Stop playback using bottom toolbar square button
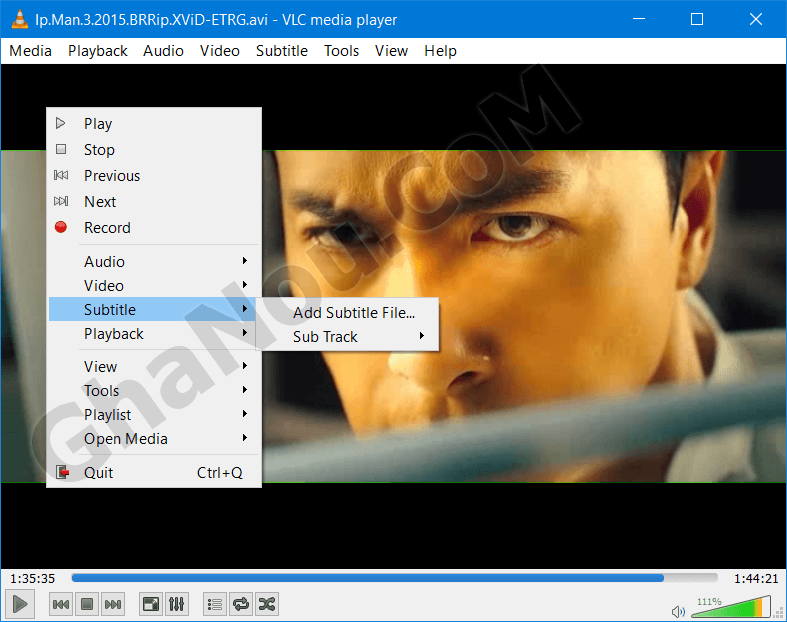The height and width of the screenshot is (622, 787). click(87, 604)
